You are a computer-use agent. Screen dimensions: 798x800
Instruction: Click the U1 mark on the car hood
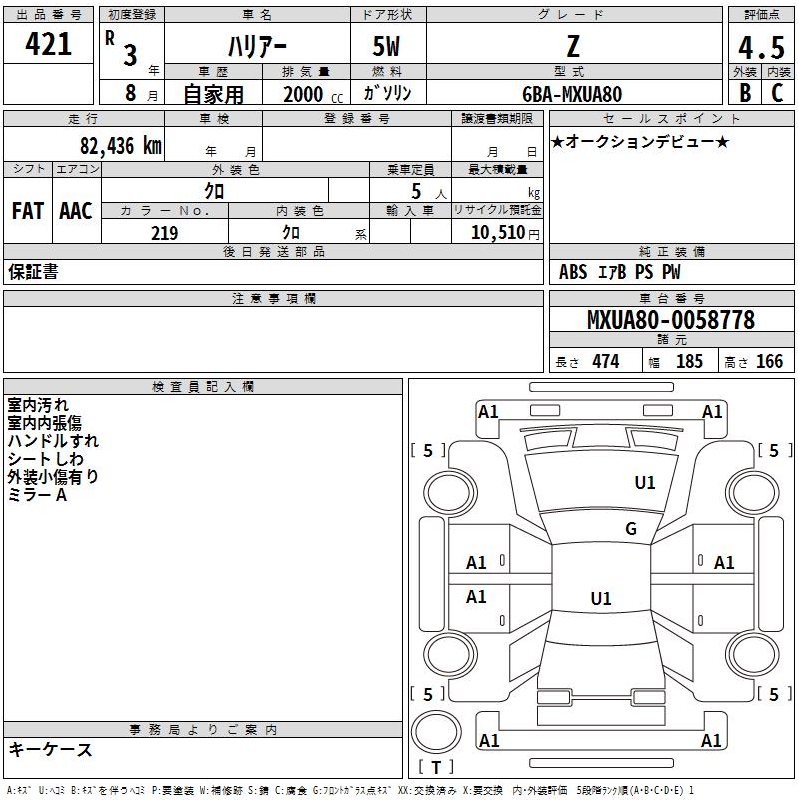pos(645,483)
